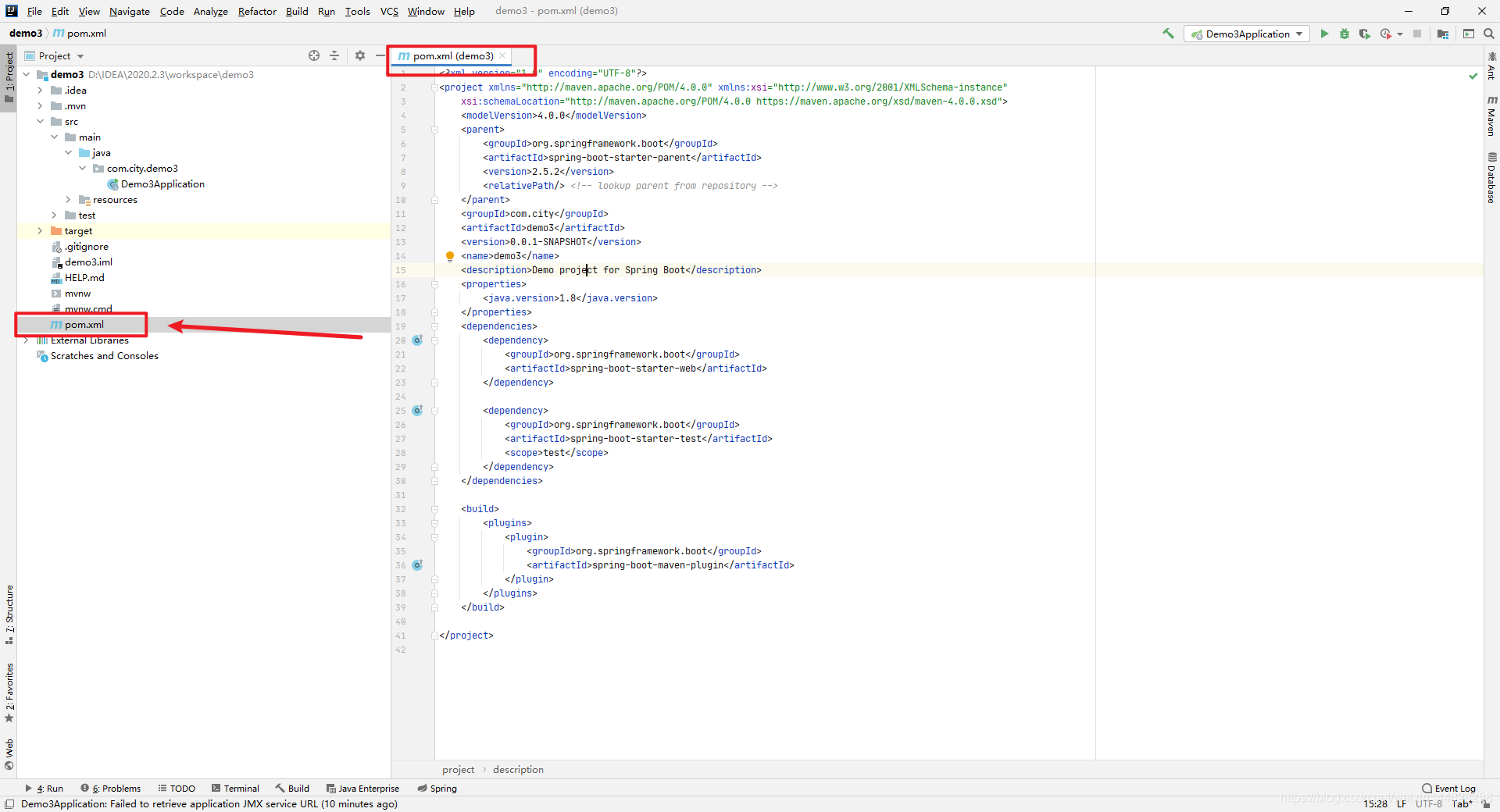The height and width of the screenshot is (812, 1500).
Task: Click the Search Everywhere magnifier icon
Action: coord(1489,34)
